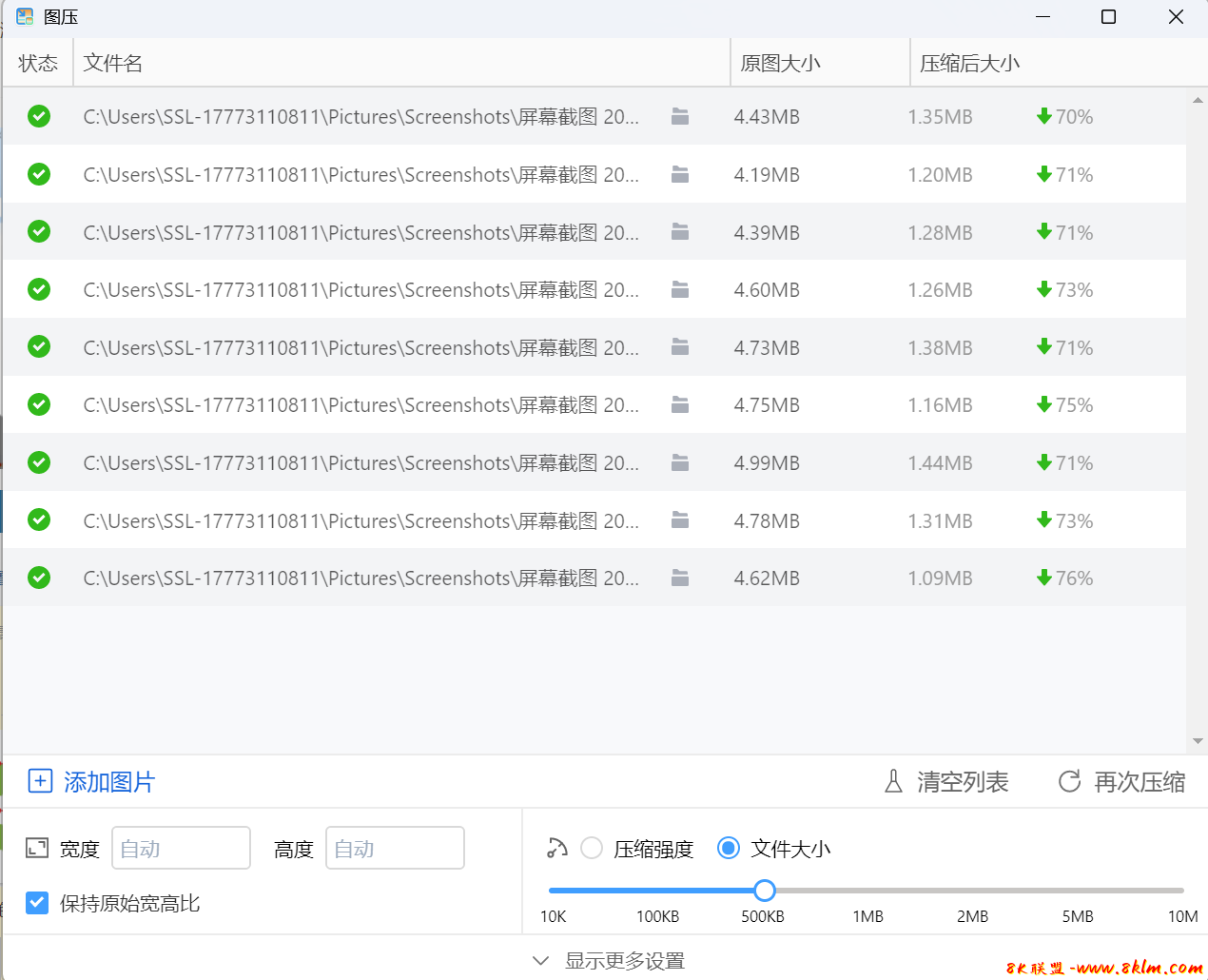Image resolution: width=1208 pixels, height=980 pixels.
Task: Sort by 原图大小 column header
Action: pyautogui.click(x=780, y=64)
